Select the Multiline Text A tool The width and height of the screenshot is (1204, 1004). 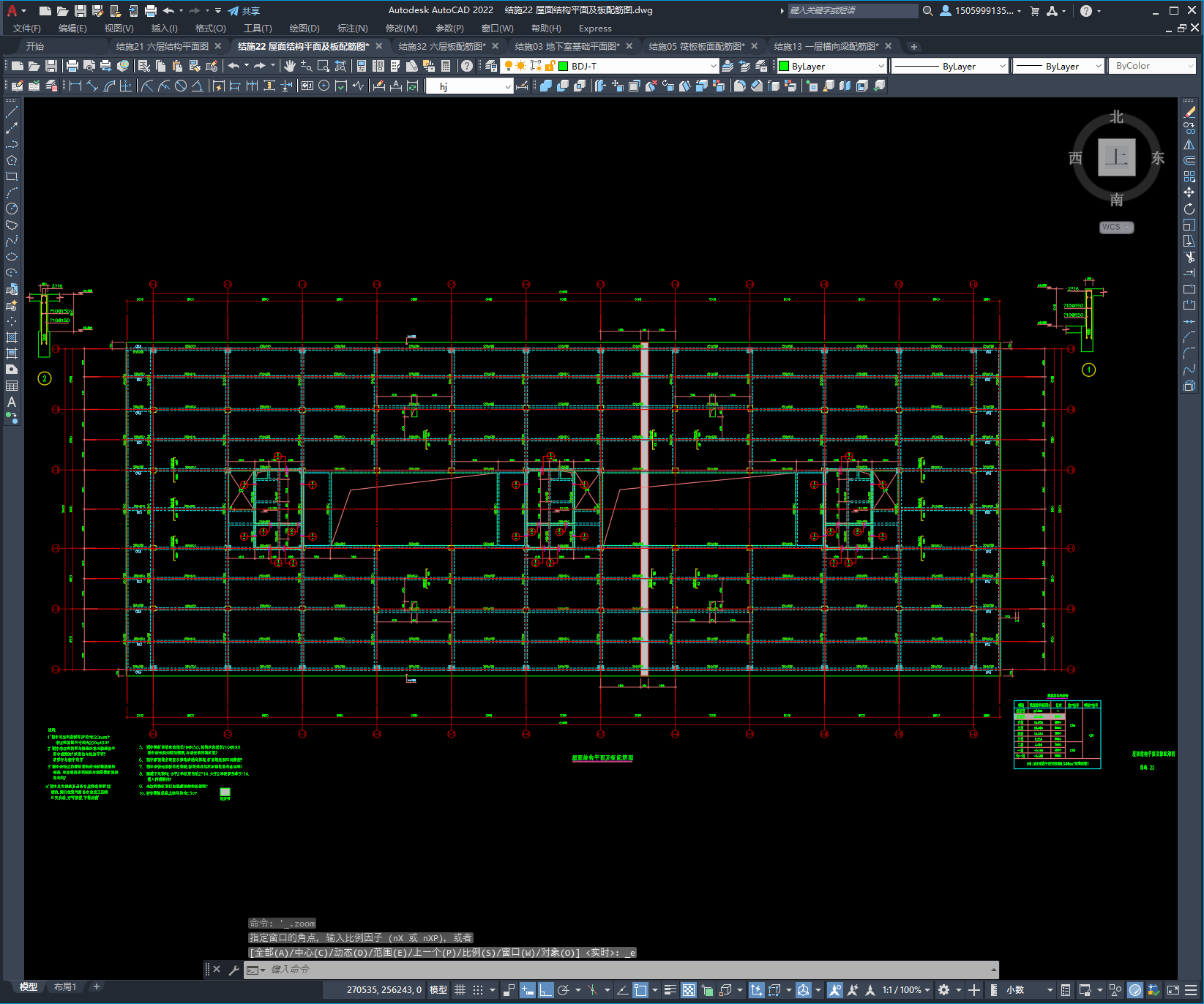[x=12, y=402]
